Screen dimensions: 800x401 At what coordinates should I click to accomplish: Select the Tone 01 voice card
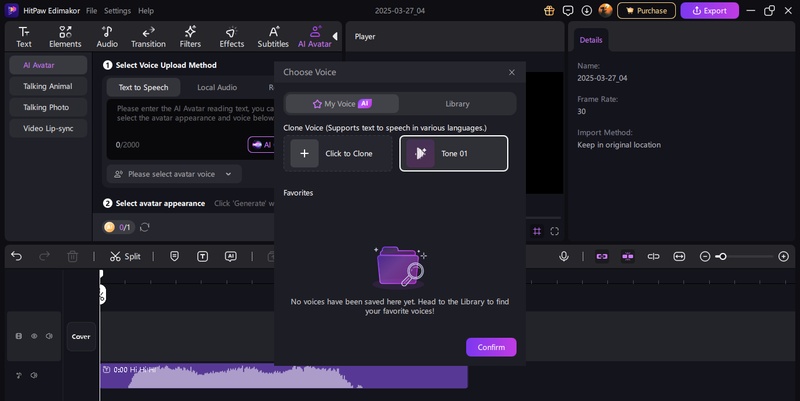(x=454, y=154)
